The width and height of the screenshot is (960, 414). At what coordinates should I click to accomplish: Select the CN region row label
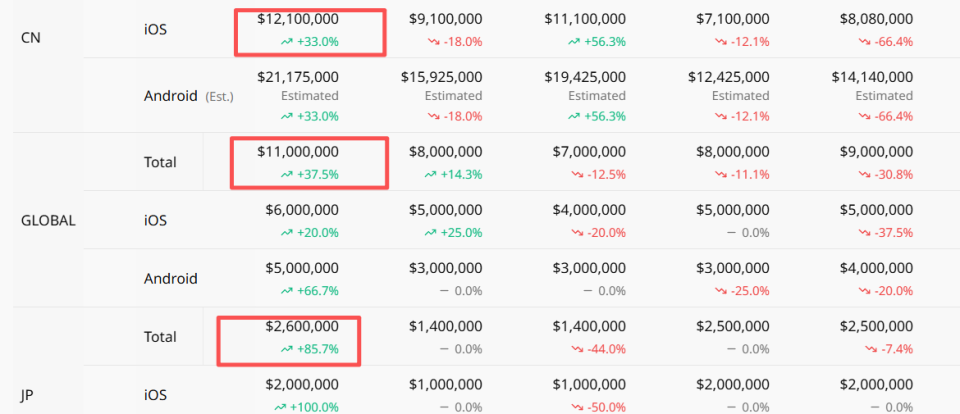coord(31,37)
